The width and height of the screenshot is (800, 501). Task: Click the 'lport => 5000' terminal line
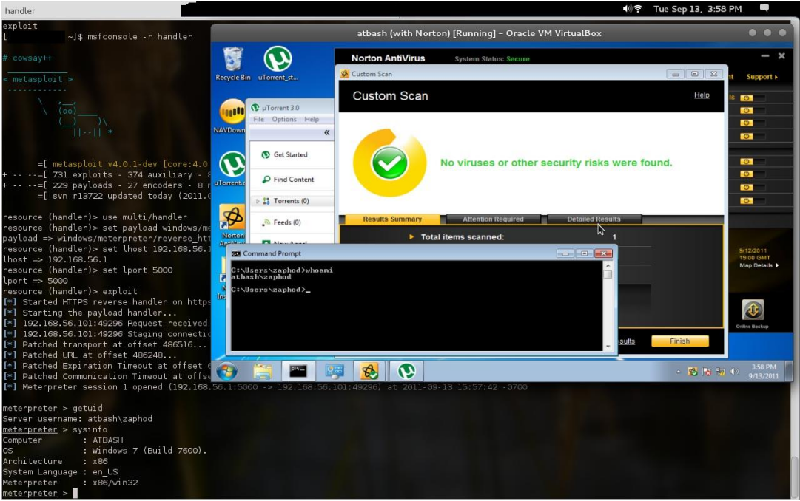click(35, 281)
